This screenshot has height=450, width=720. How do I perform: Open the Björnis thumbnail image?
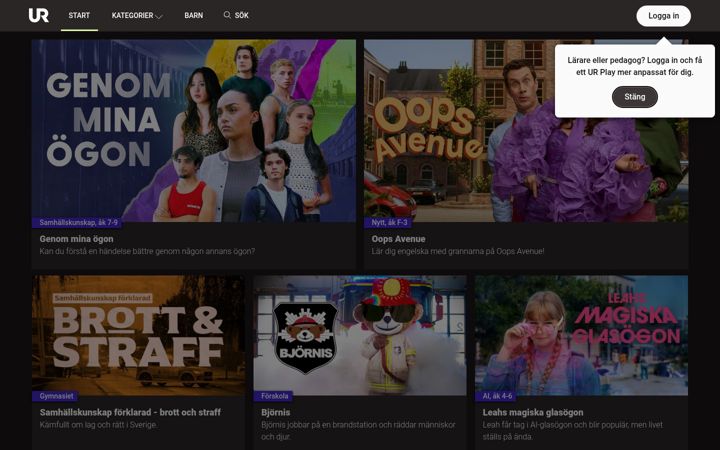[360, 335]
